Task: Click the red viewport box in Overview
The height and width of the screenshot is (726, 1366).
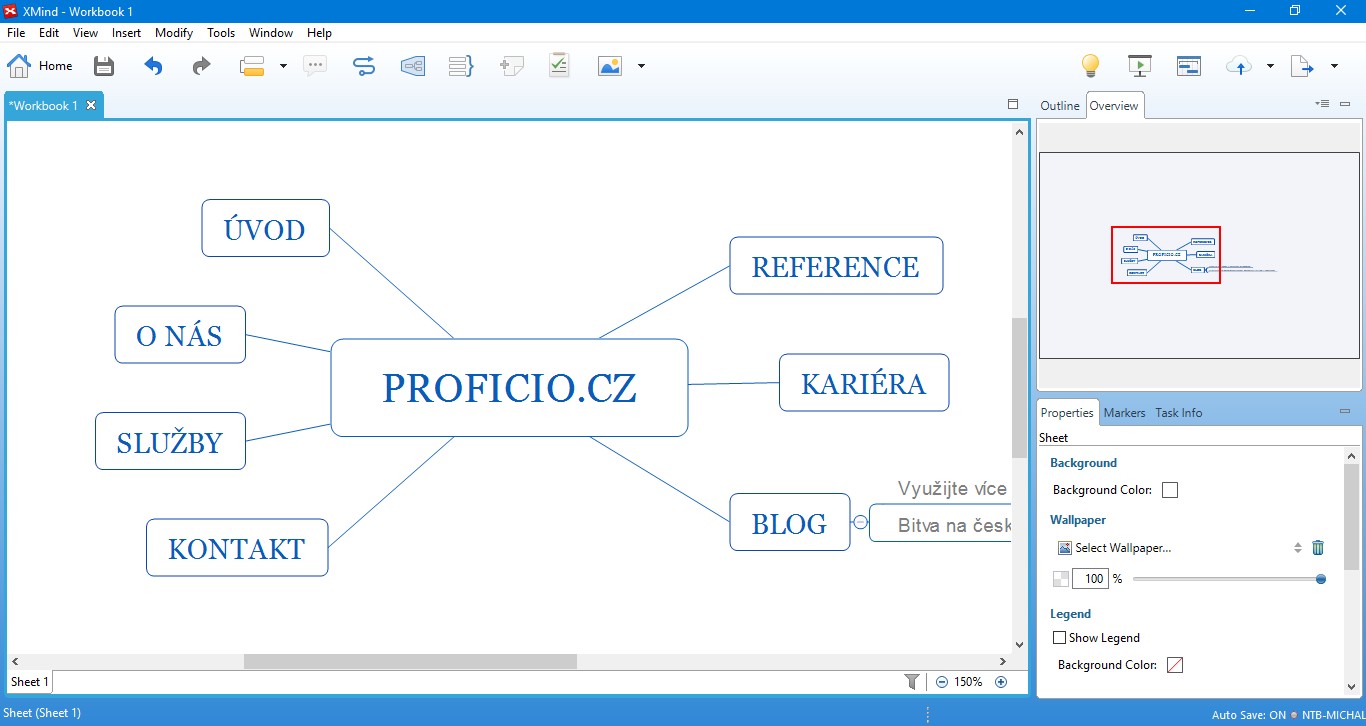Action: coord(1166,255)
